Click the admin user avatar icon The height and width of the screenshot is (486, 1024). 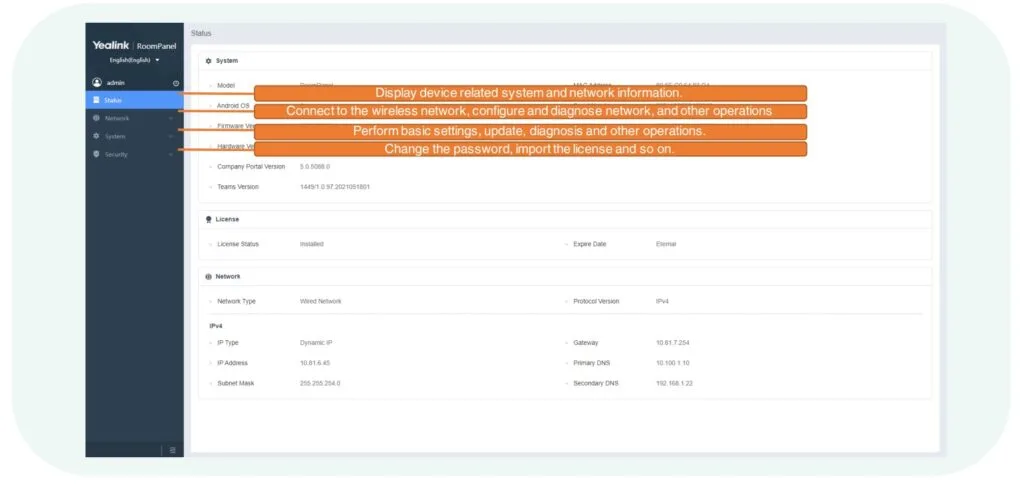coord(97,83)
